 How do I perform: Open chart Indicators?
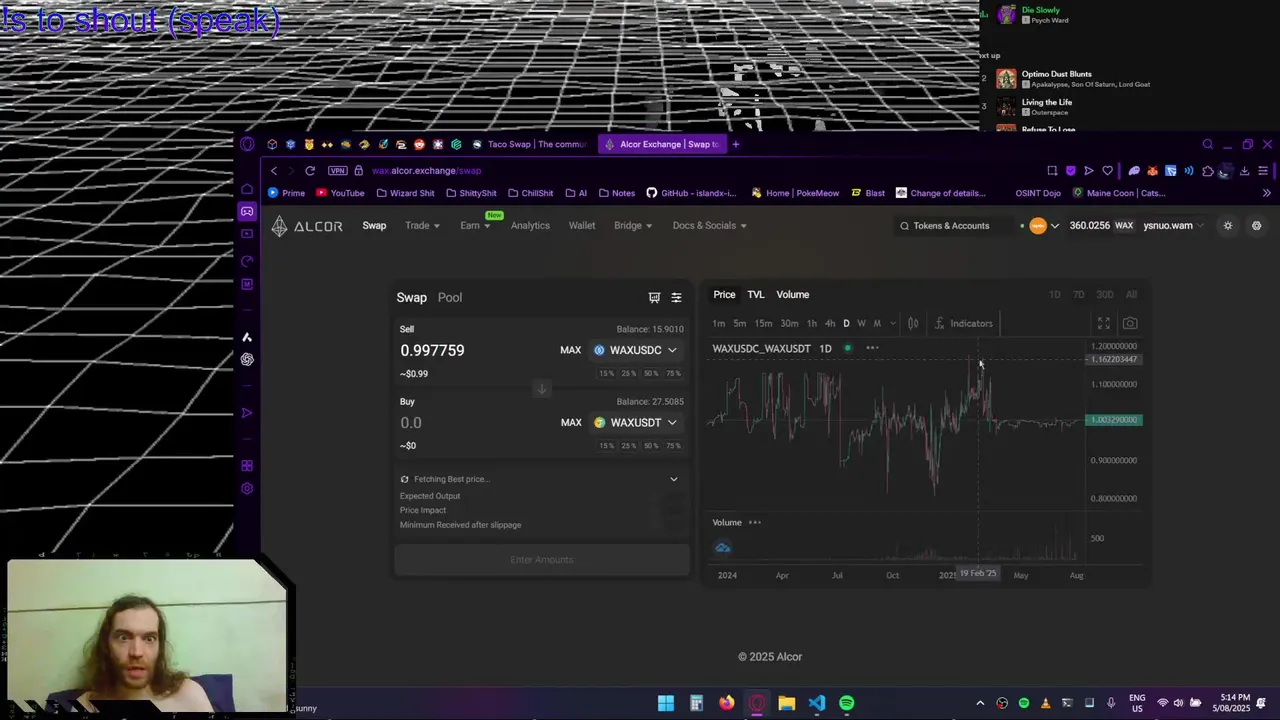963,323
